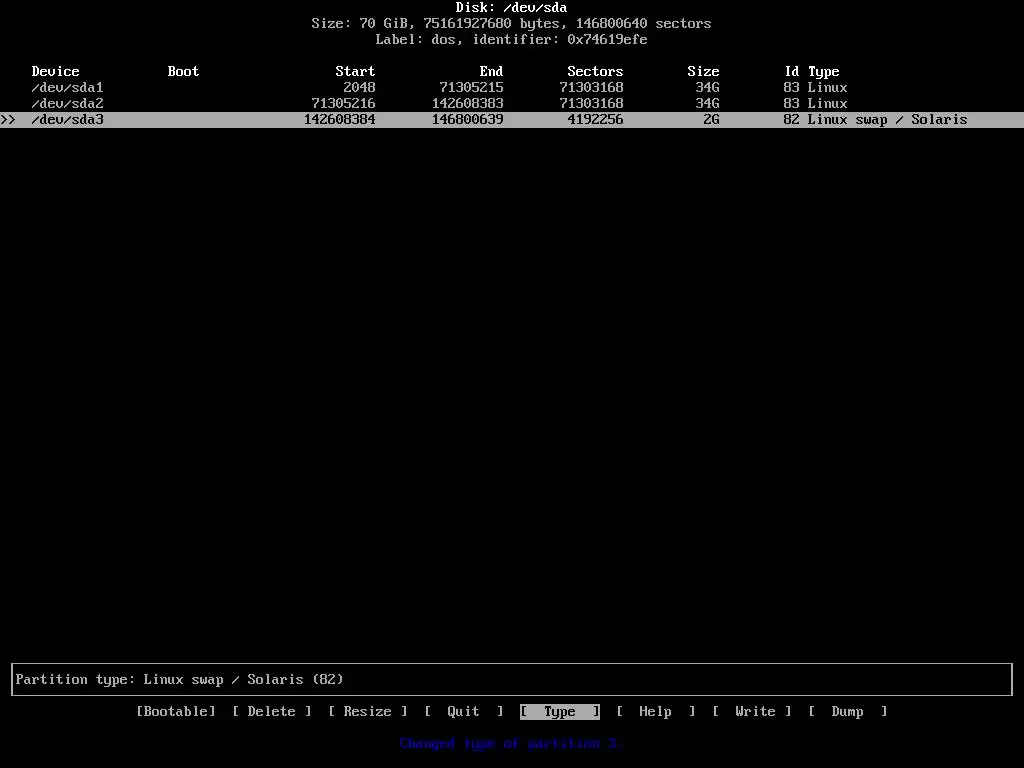Click the Partition type info box
The height and width of the screenshot is (768, 1024).
(512, 679)
